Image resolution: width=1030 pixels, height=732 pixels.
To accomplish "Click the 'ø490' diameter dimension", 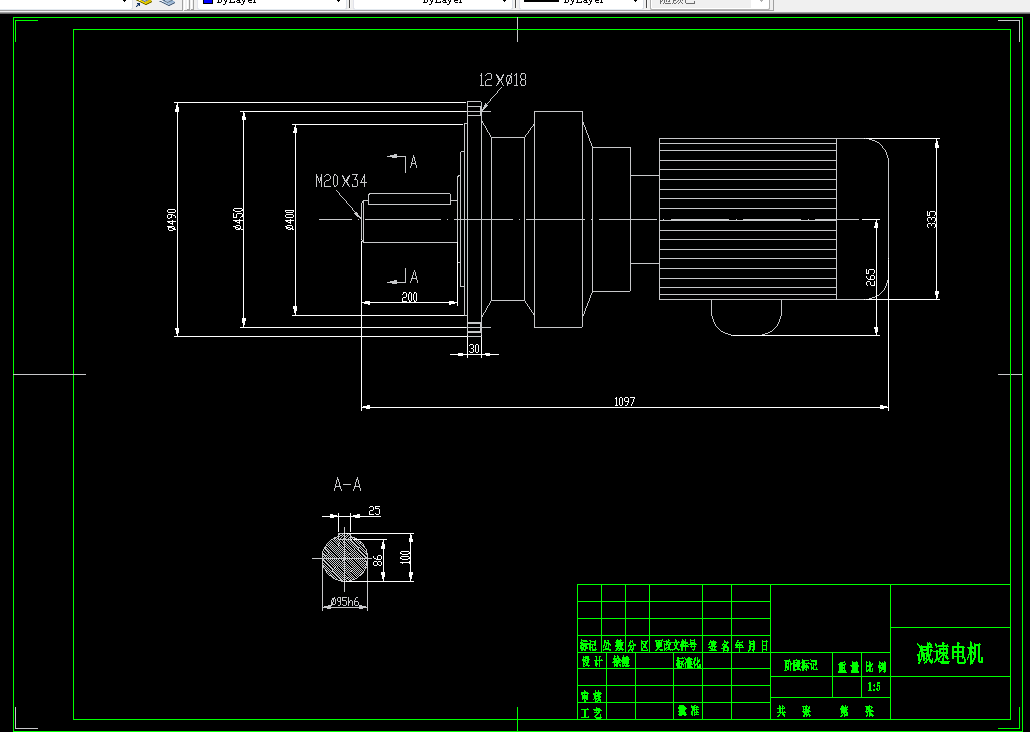I will coord(171,220).
